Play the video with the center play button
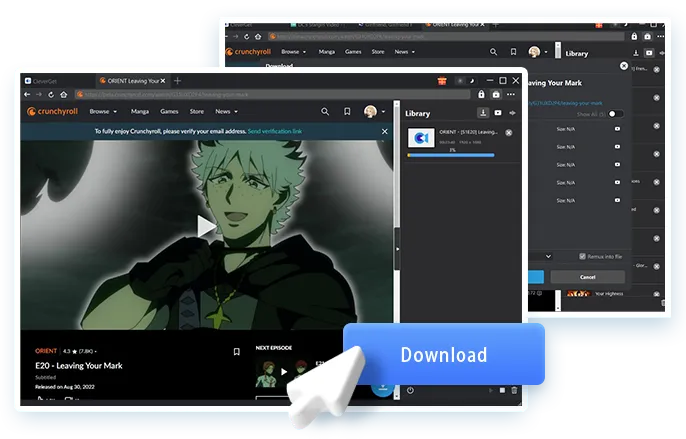 pos(206,226)
